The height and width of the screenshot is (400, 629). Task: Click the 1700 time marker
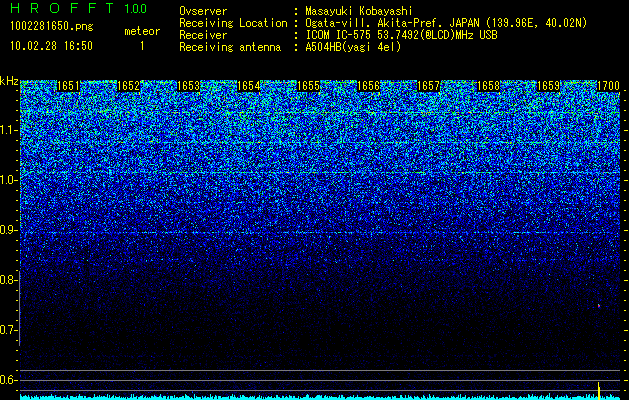[608, 86]
